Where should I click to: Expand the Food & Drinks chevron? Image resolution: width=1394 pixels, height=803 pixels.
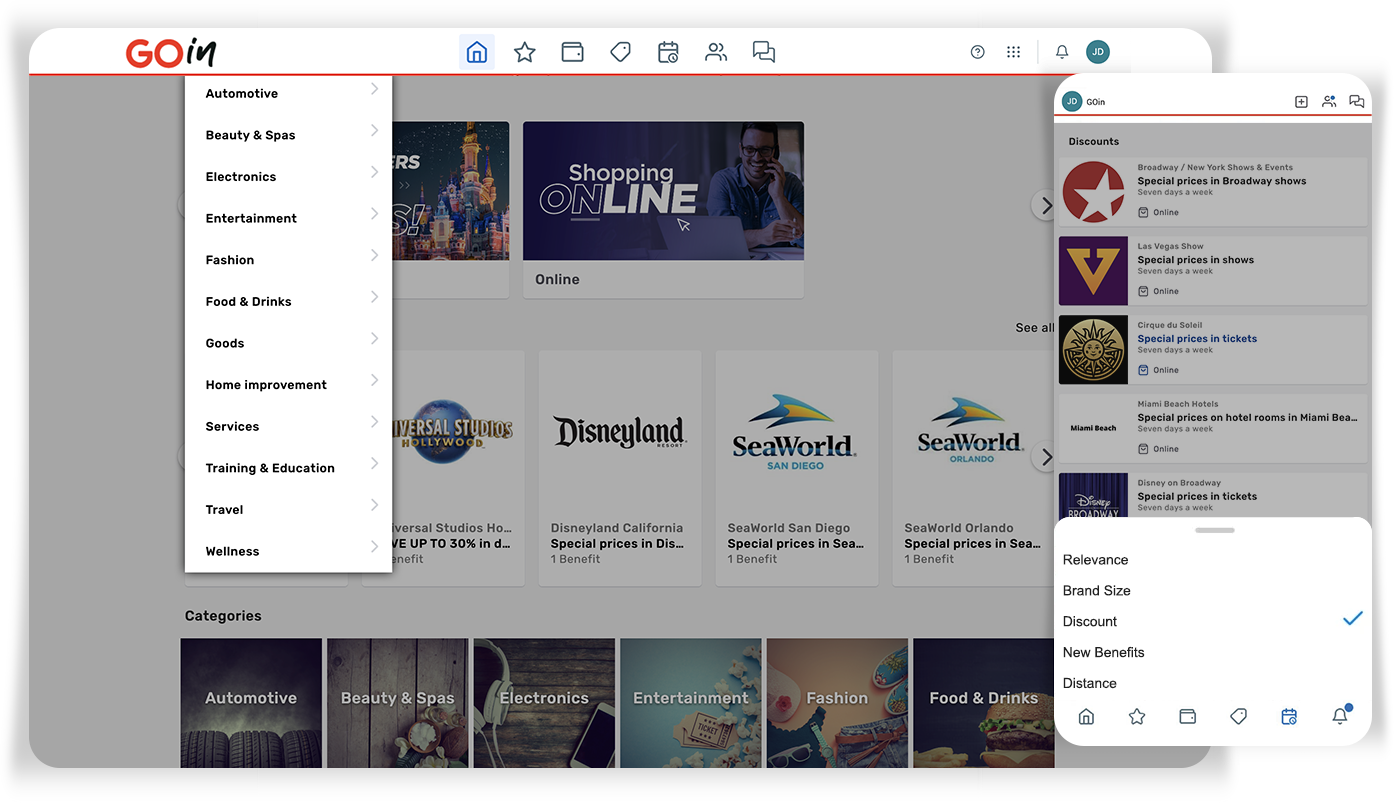click(x=374, y=297)
